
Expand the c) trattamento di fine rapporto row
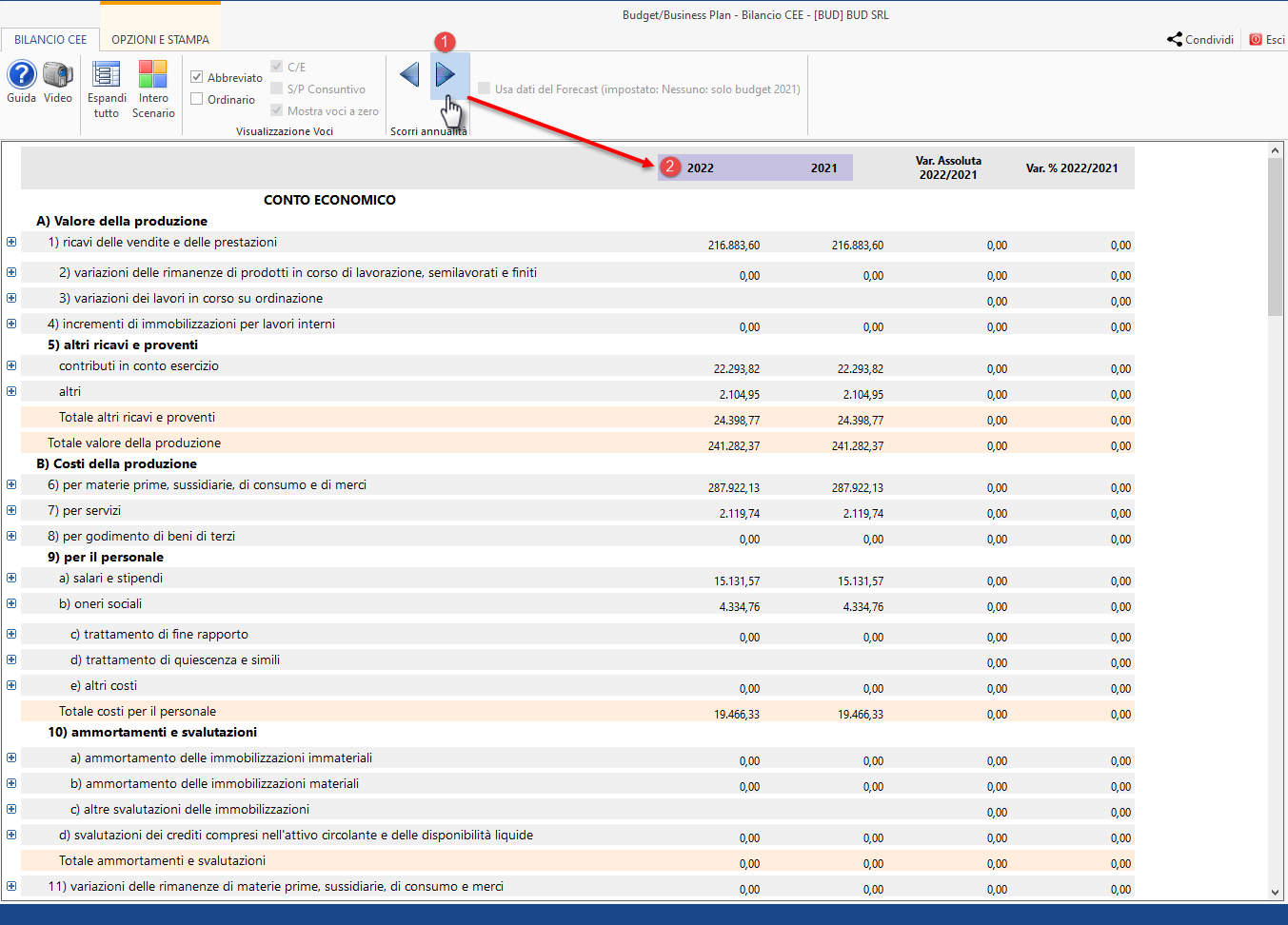point(11,634)
